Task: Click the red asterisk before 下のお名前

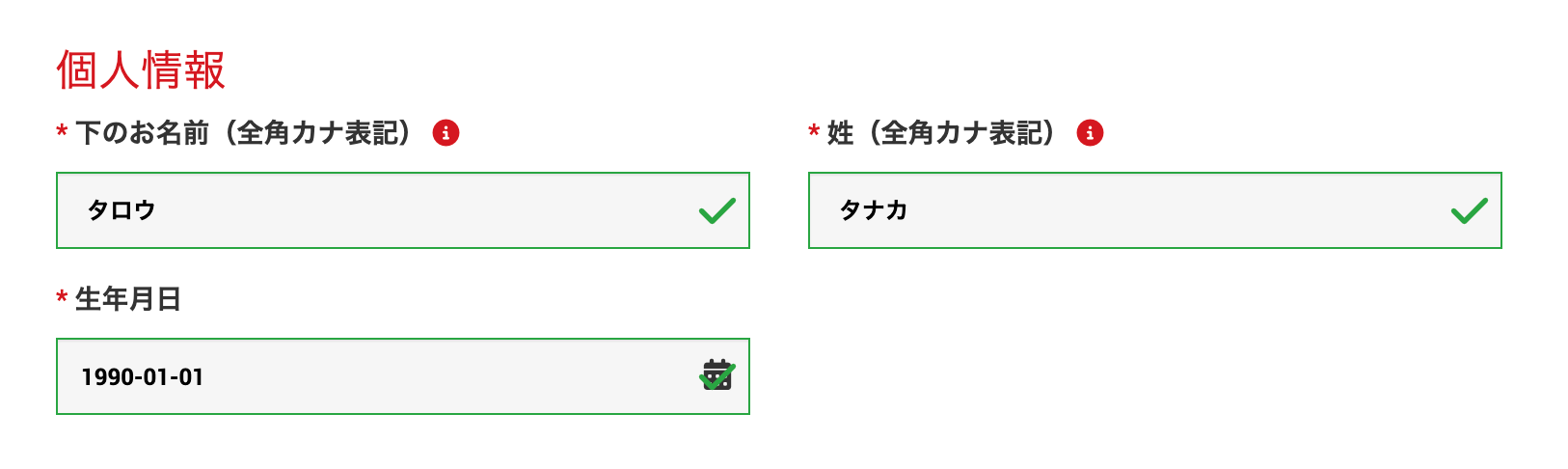Action: 62,133
